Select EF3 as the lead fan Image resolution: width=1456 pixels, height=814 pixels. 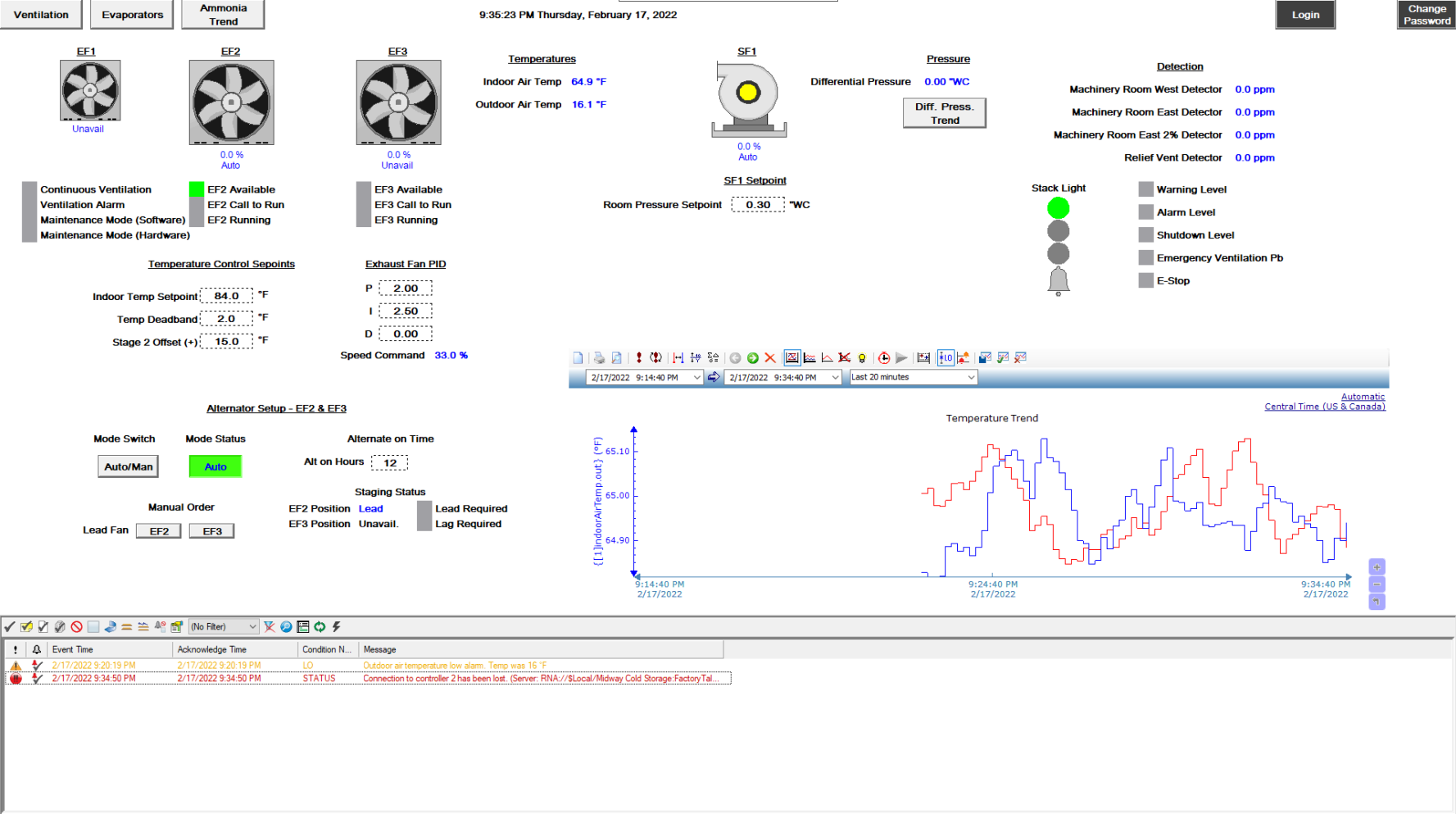tap(212, 531)
